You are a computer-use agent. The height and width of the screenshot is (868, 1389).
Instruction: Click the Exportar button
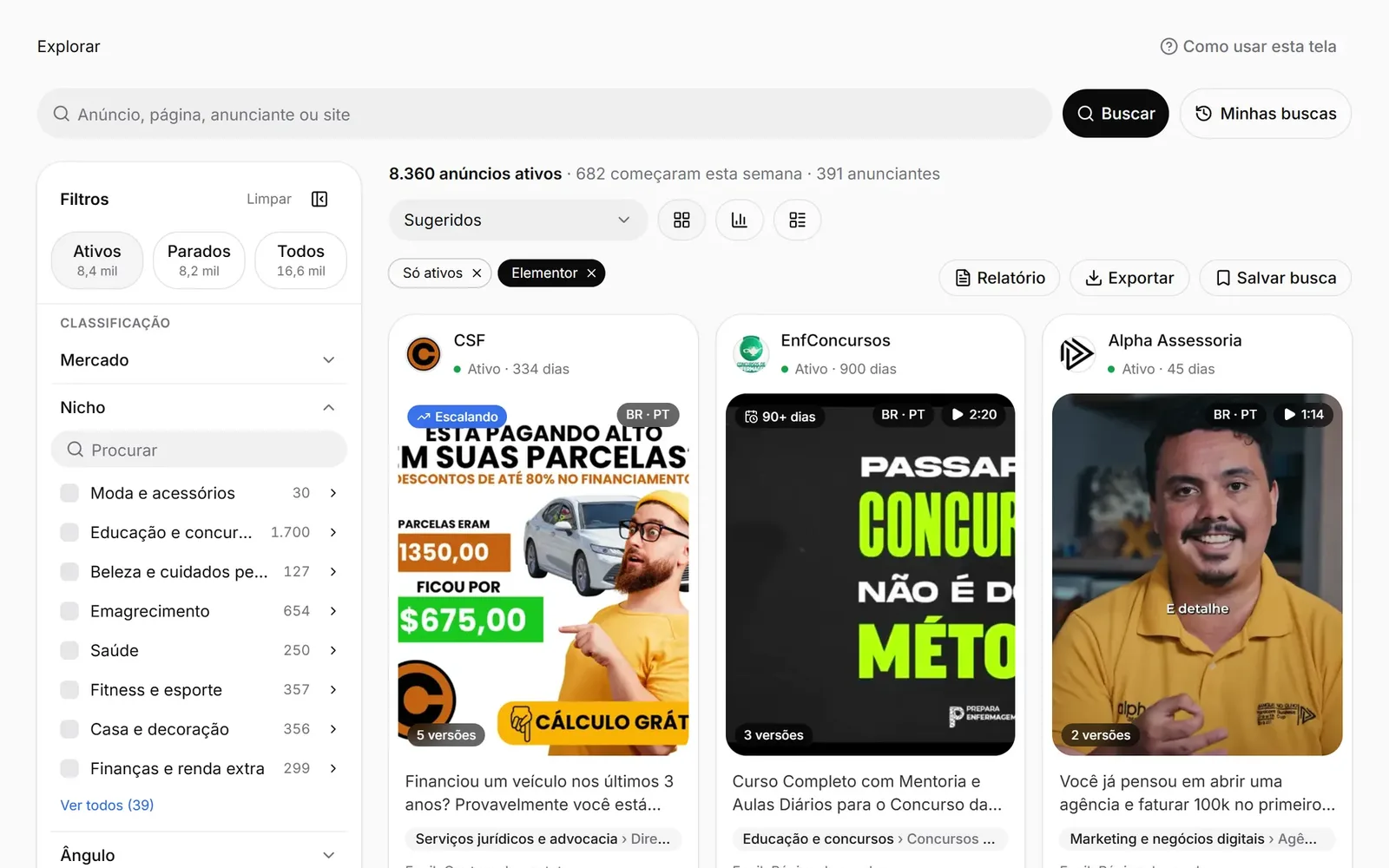pos(1129,278)
